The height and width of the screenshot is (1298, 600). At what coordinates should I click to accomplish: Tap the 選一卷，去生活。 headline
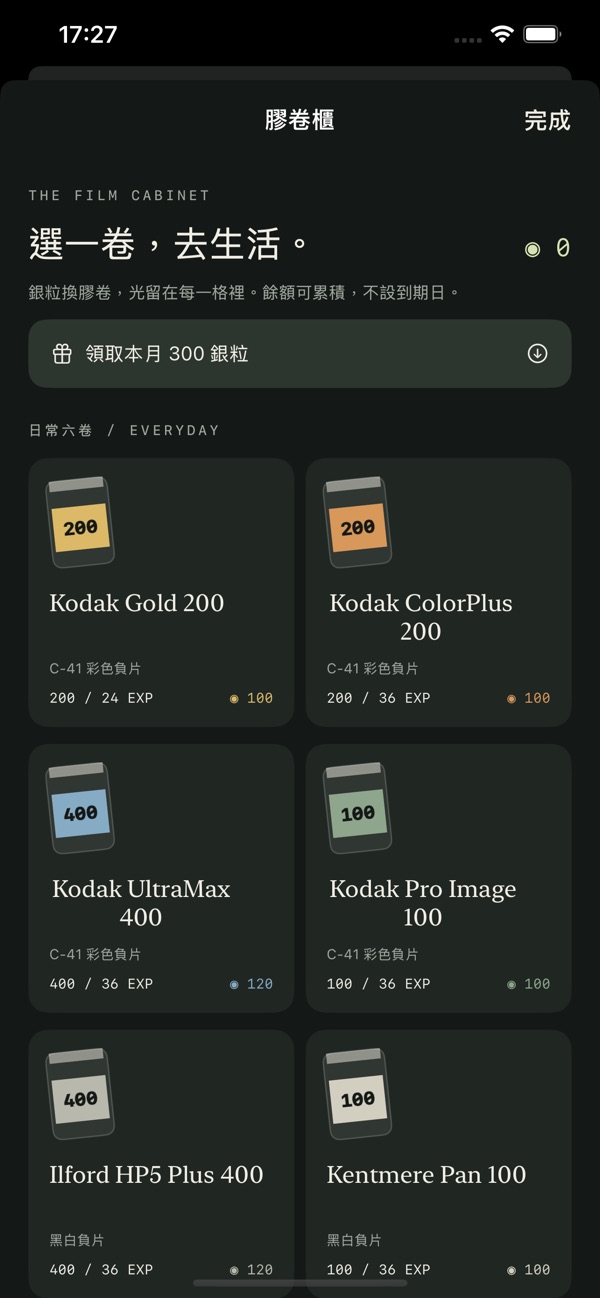[x=168, y=244]
